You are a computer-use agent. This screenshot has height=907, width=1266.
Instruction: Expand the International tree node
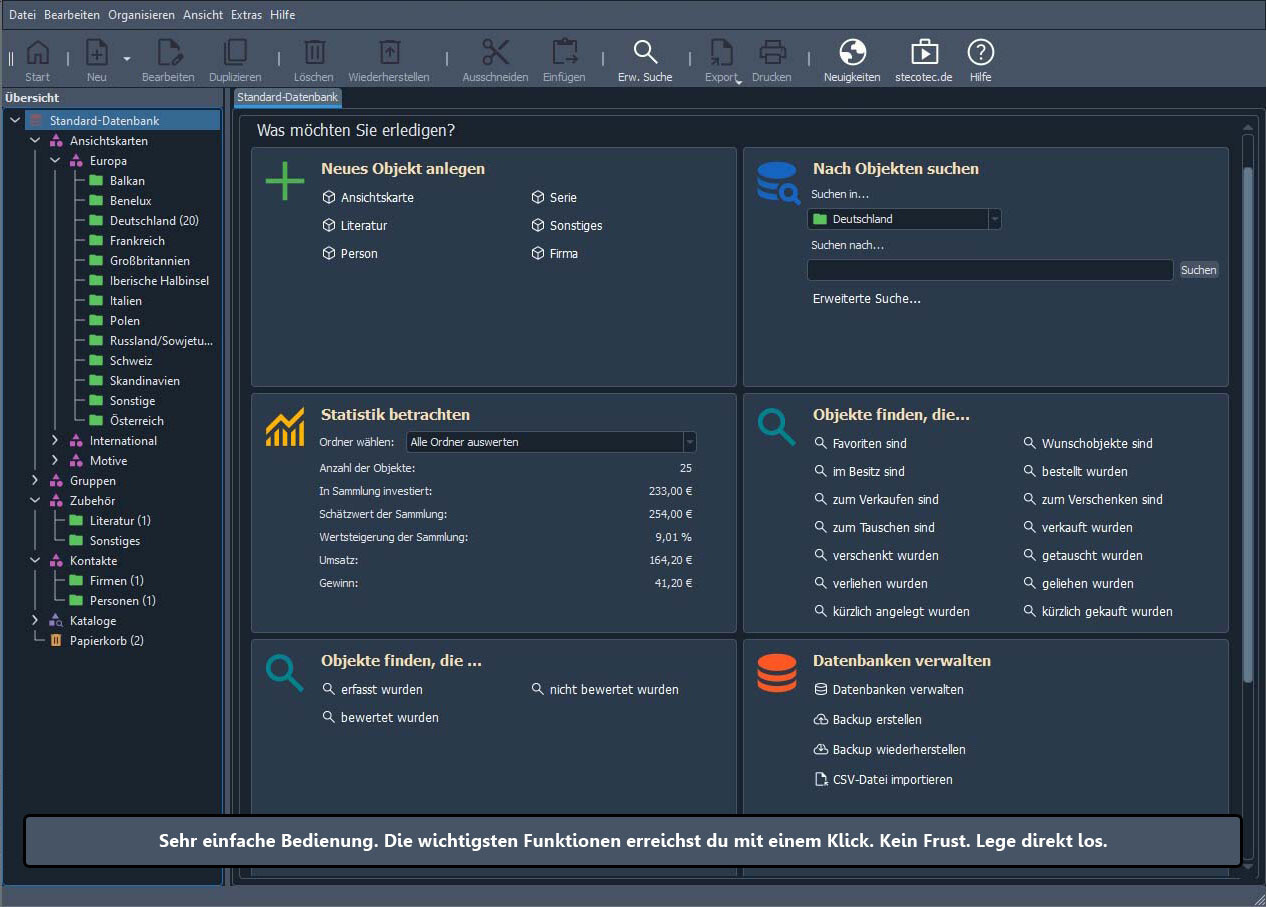(55, 441)
